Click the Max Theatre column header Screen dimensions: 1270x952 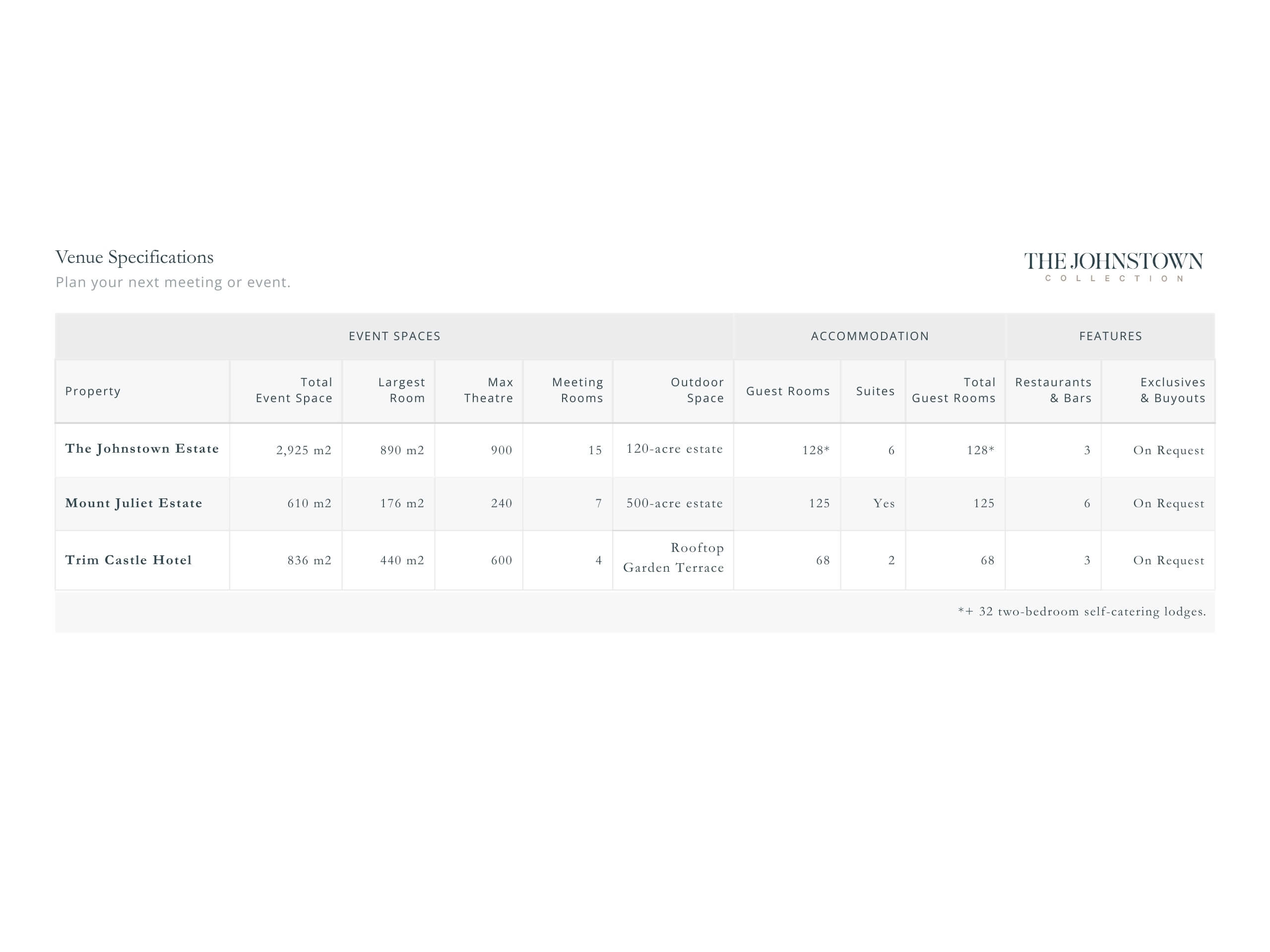pos(489,390)
